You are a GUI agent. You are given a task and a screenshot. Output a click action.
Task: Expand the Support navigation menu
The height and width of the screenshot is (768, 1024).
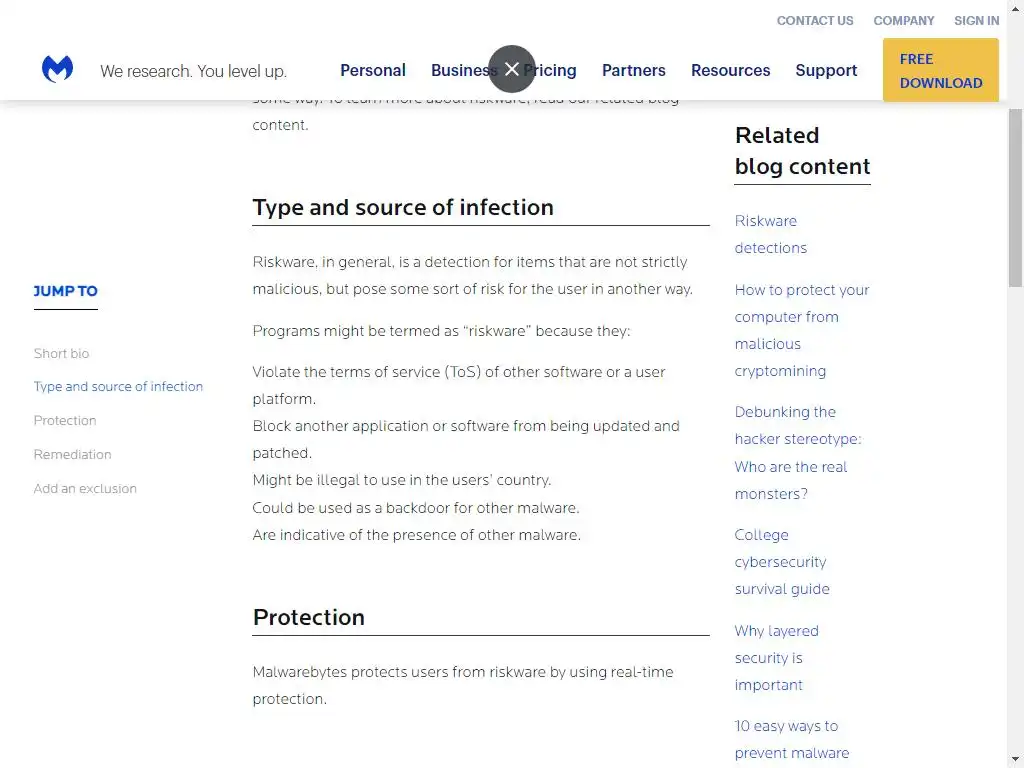click(x=826, y=70)
